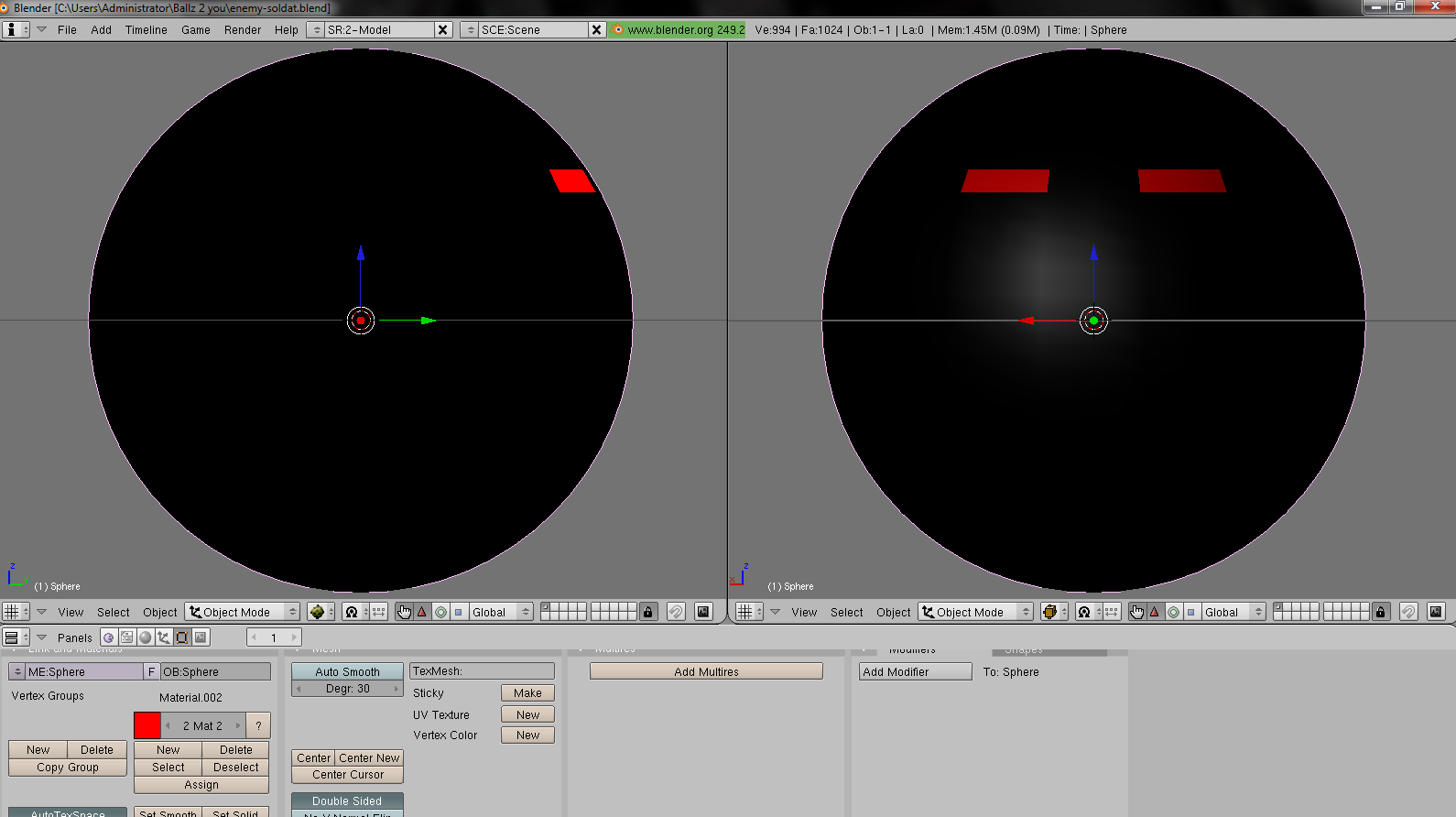Switch to Script context icon
This screenshot has width=1456, height=817.
[126, 637]
